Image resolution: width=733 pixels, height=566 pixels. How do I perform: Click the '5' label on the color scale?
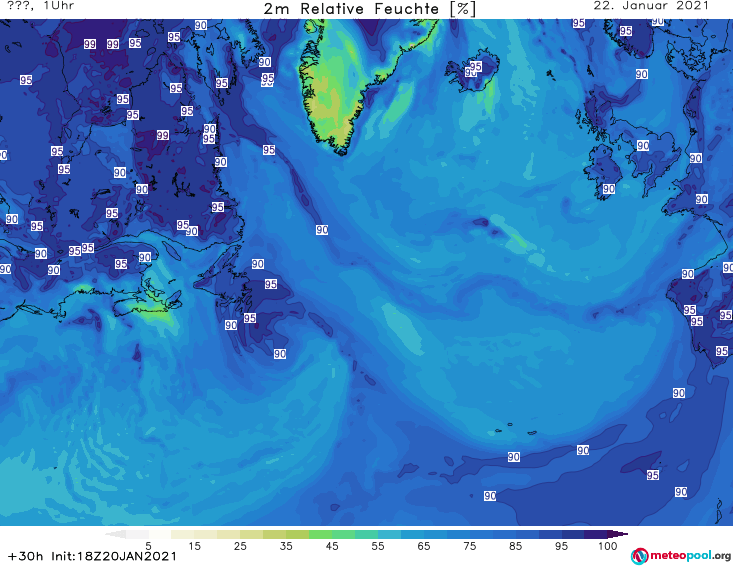(x=148, y=546)
